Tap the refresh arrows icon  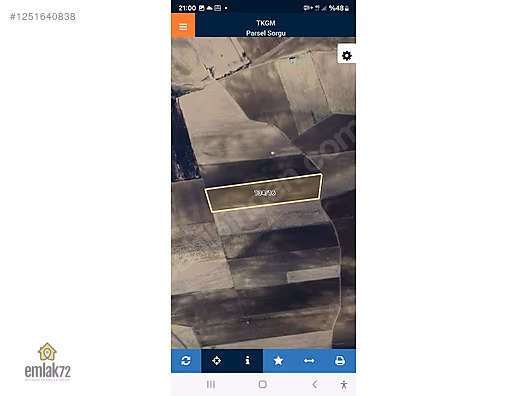pyautogui.click(x=186, y=361)
